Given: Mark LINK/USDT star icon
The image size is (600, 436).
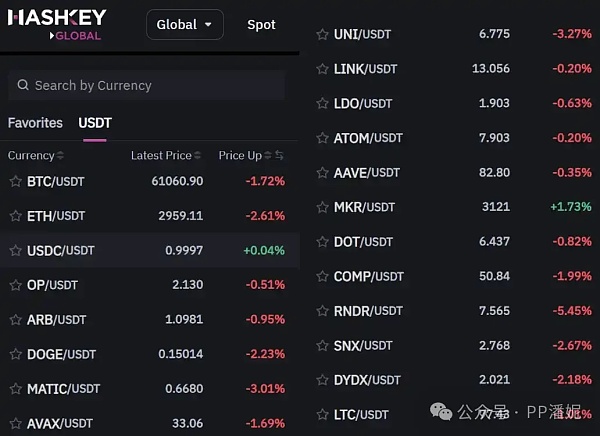Looking at the screenshot, I should click(322, 69).
